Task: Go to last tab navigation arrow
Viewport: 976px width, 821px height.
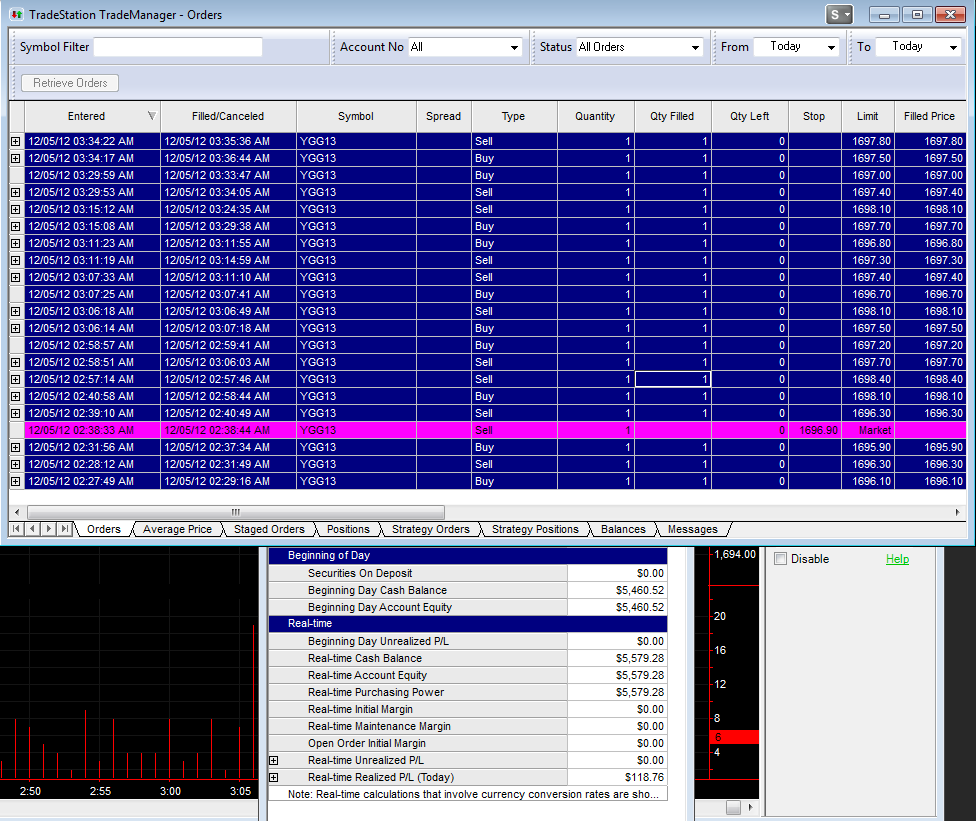Action: (x=65, y=529)
